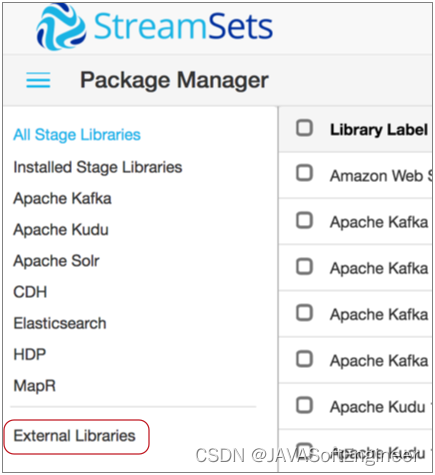Open External Libraries

[x=74, y=436]
